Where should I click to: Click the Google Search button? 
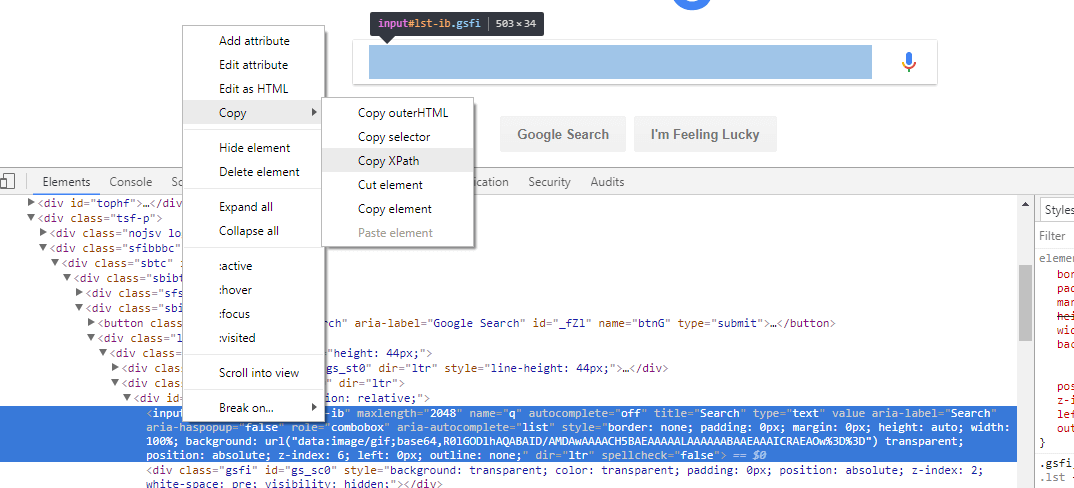(x=563, y=134)
